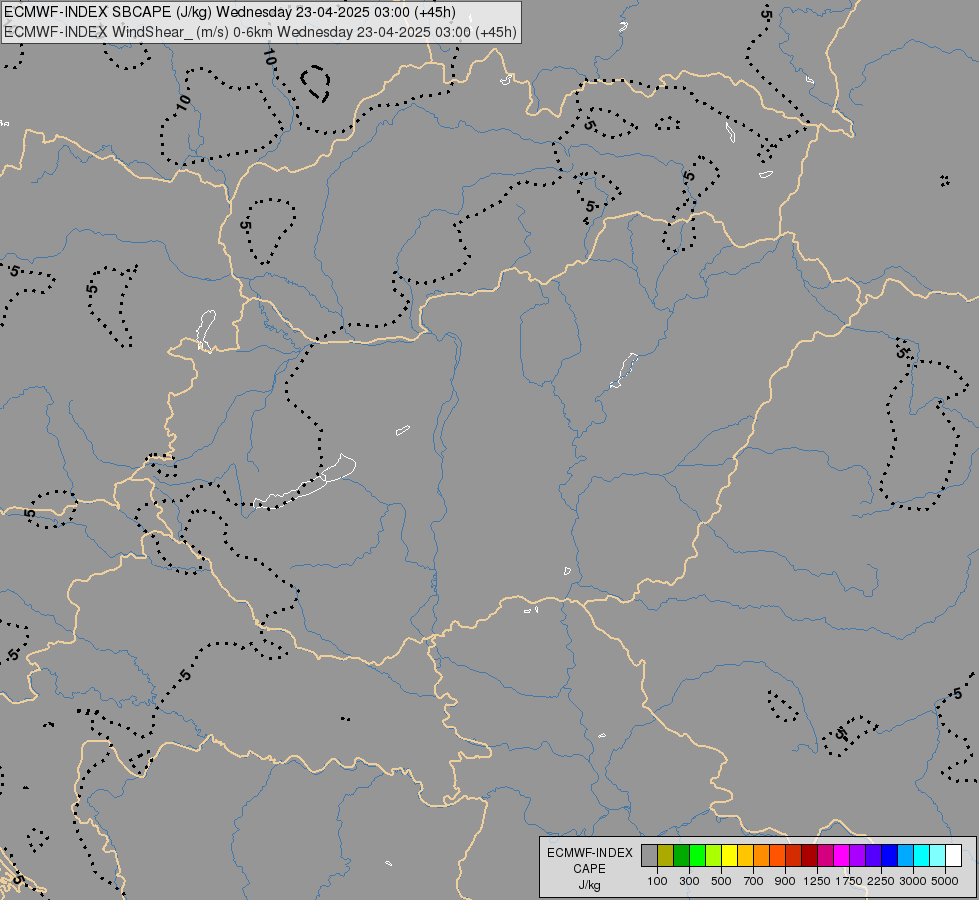Click the legend value 2250
Image resolution: width=979 pixels, height=900 pixels.
click(x=881, y=881)
